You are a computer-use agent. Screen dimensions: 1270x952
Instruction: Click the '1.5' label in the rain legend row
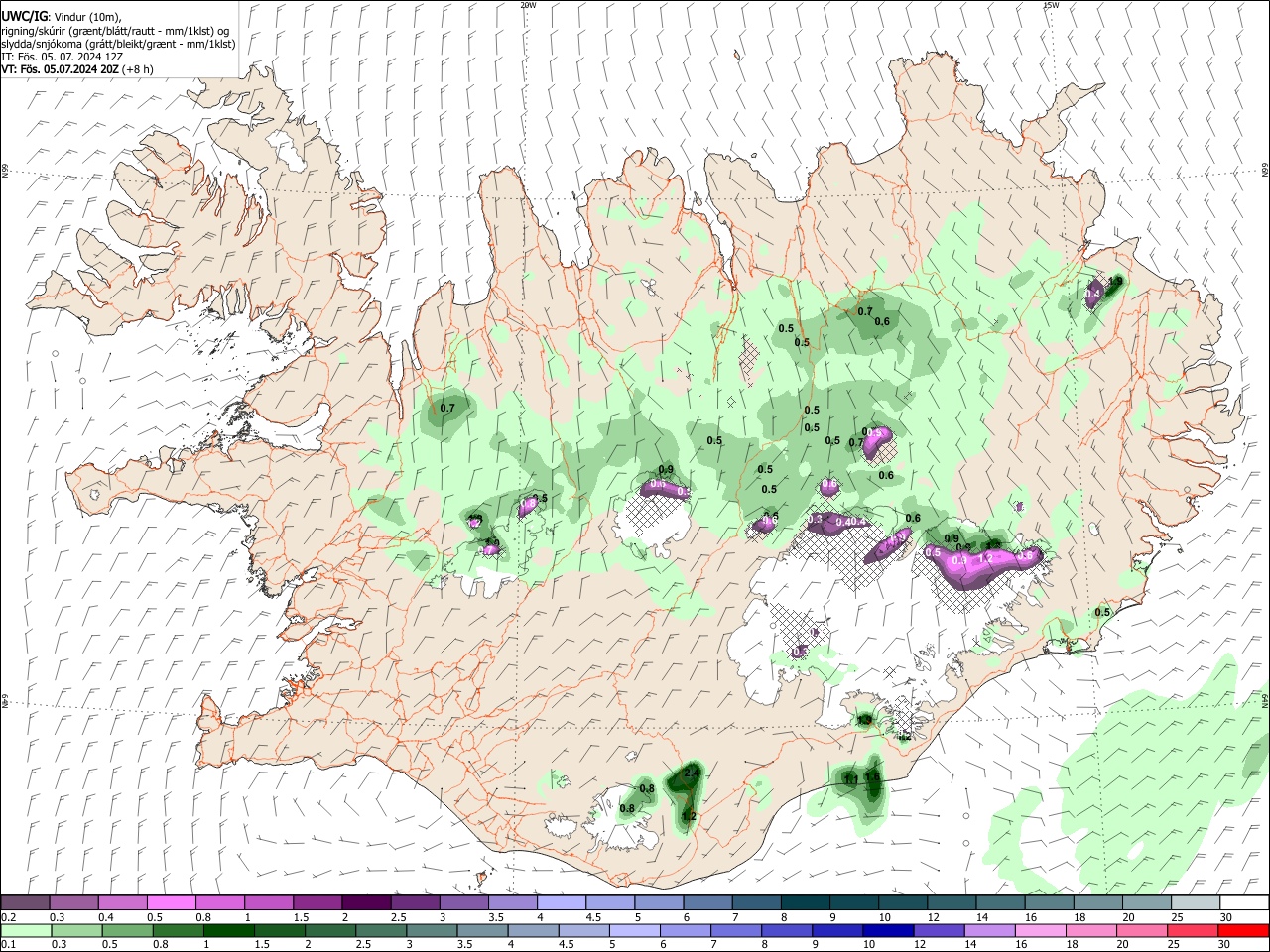point(262,945)
